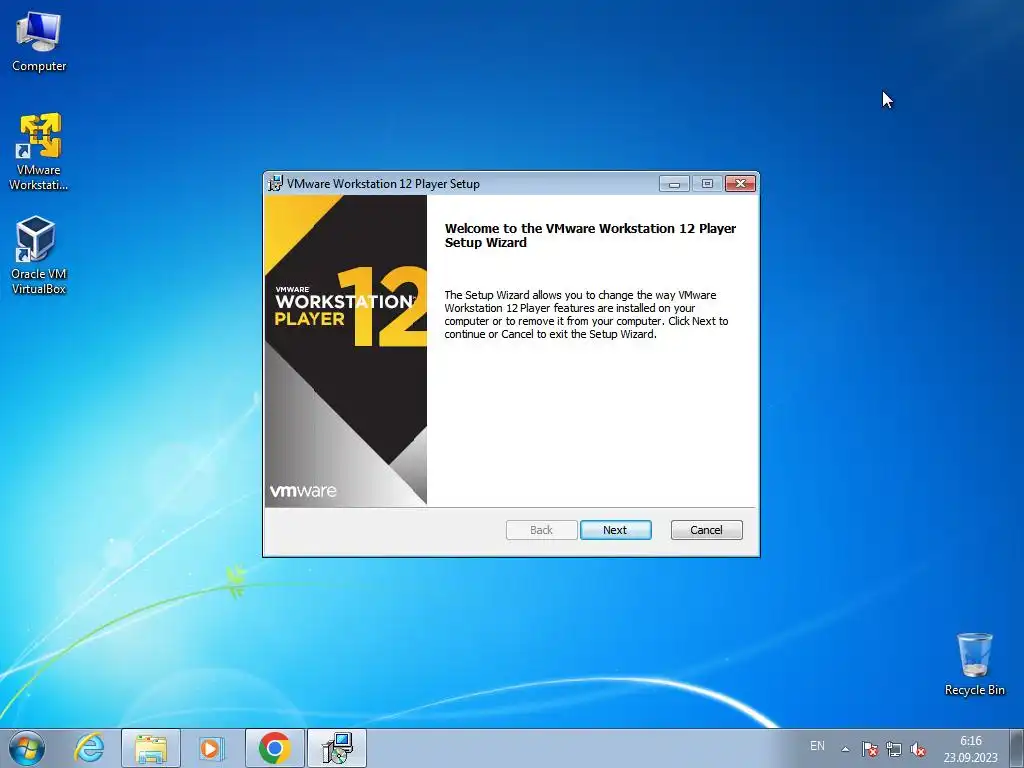The height and width of the screenshot is (768, 1024).
Task: Click the disabled maximize button of setup window
Action: tap(707, 184)
